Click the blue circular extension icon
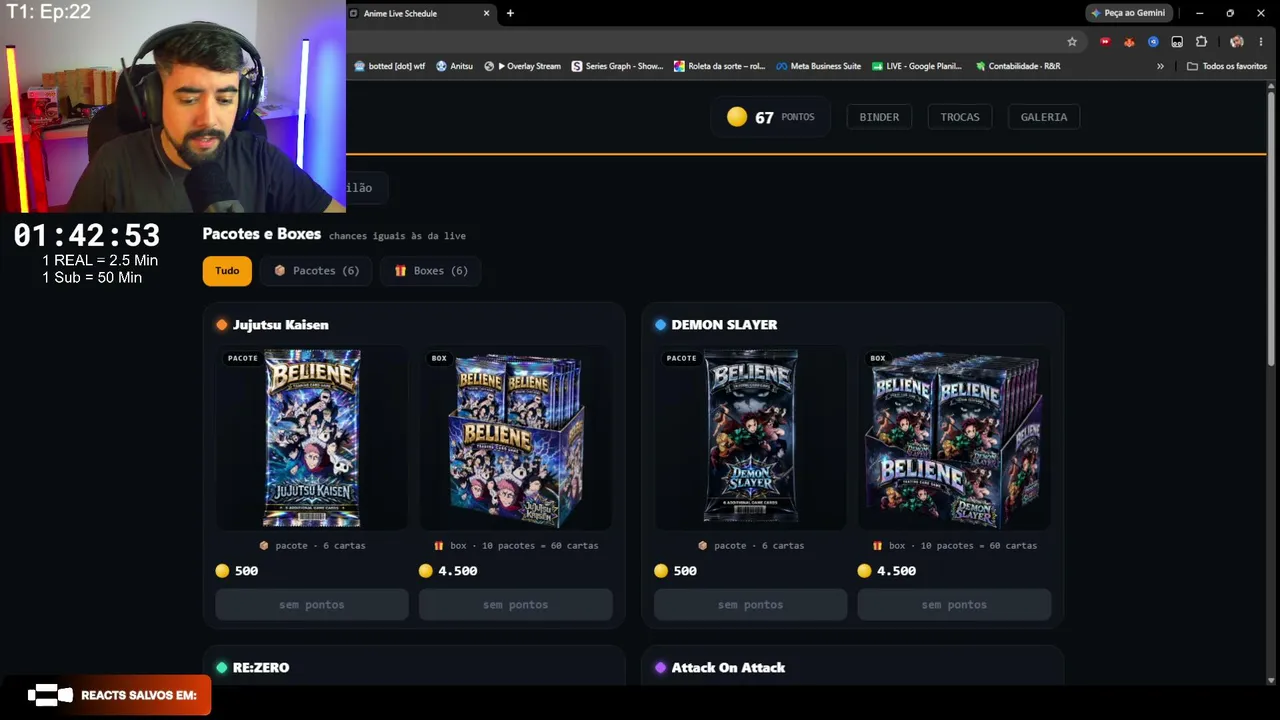 1153,42
